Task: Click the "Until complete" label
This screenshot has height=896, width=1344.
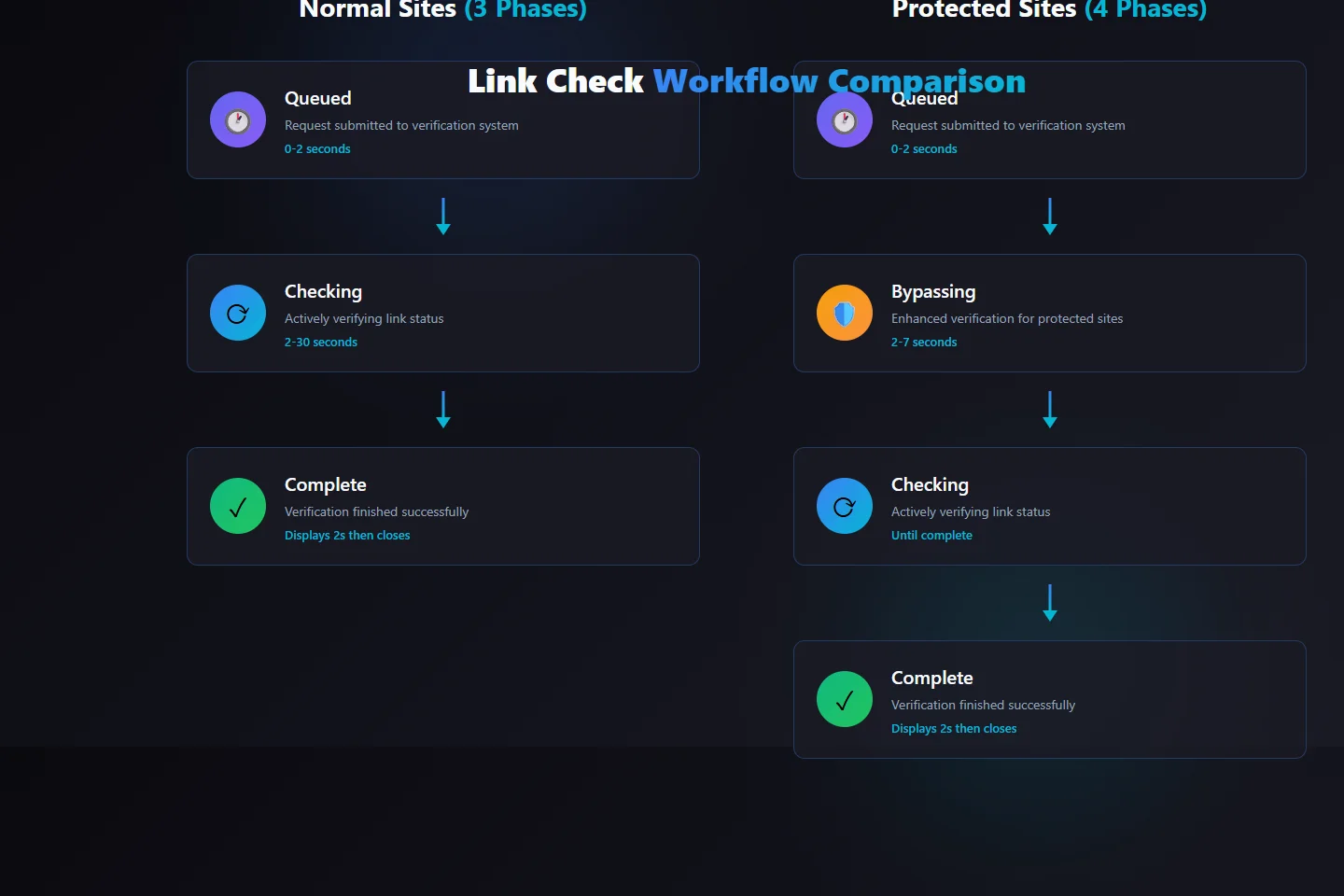Action: tap(931, 536)
